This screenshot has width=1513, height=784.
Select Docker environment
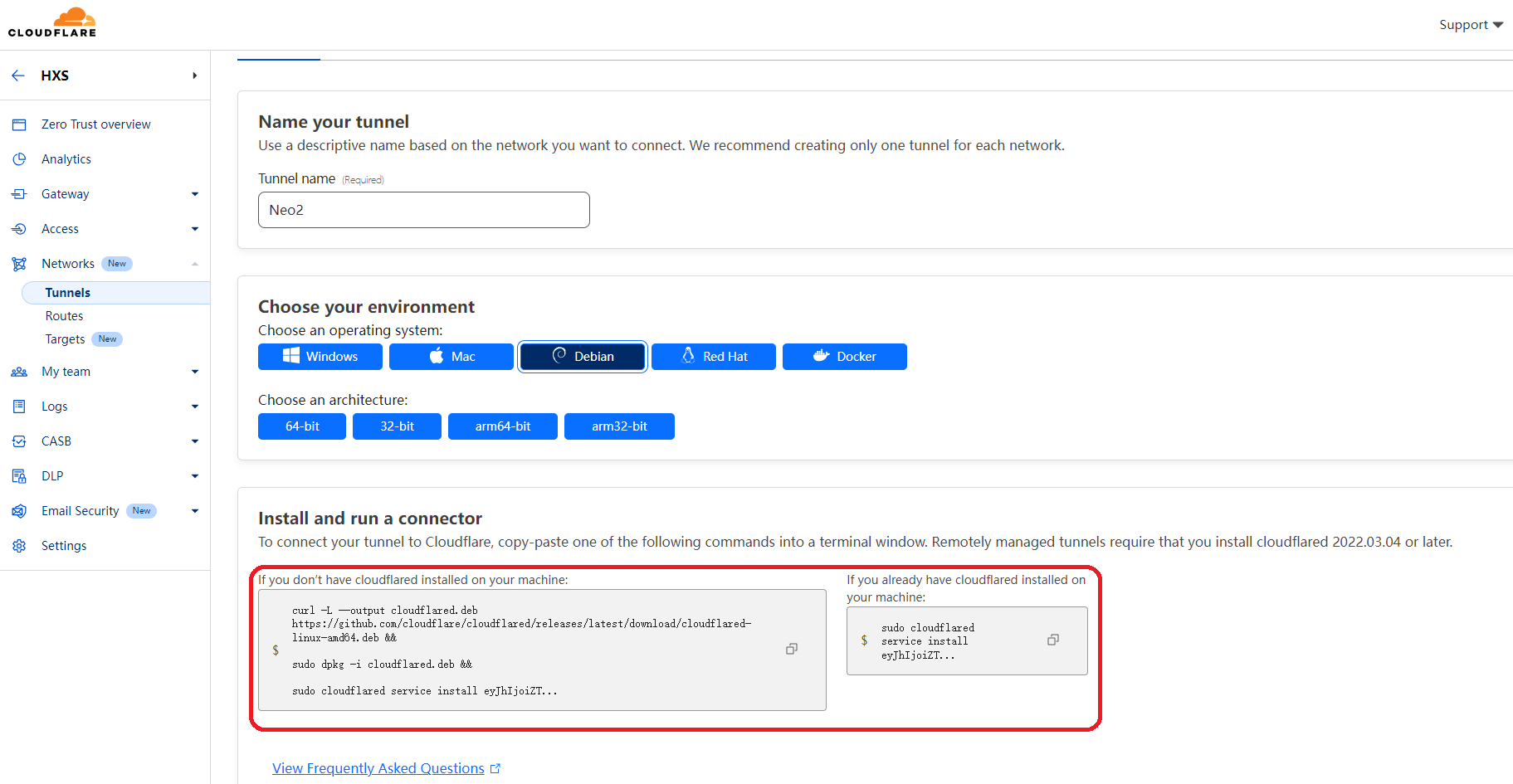tap(845, 357)
